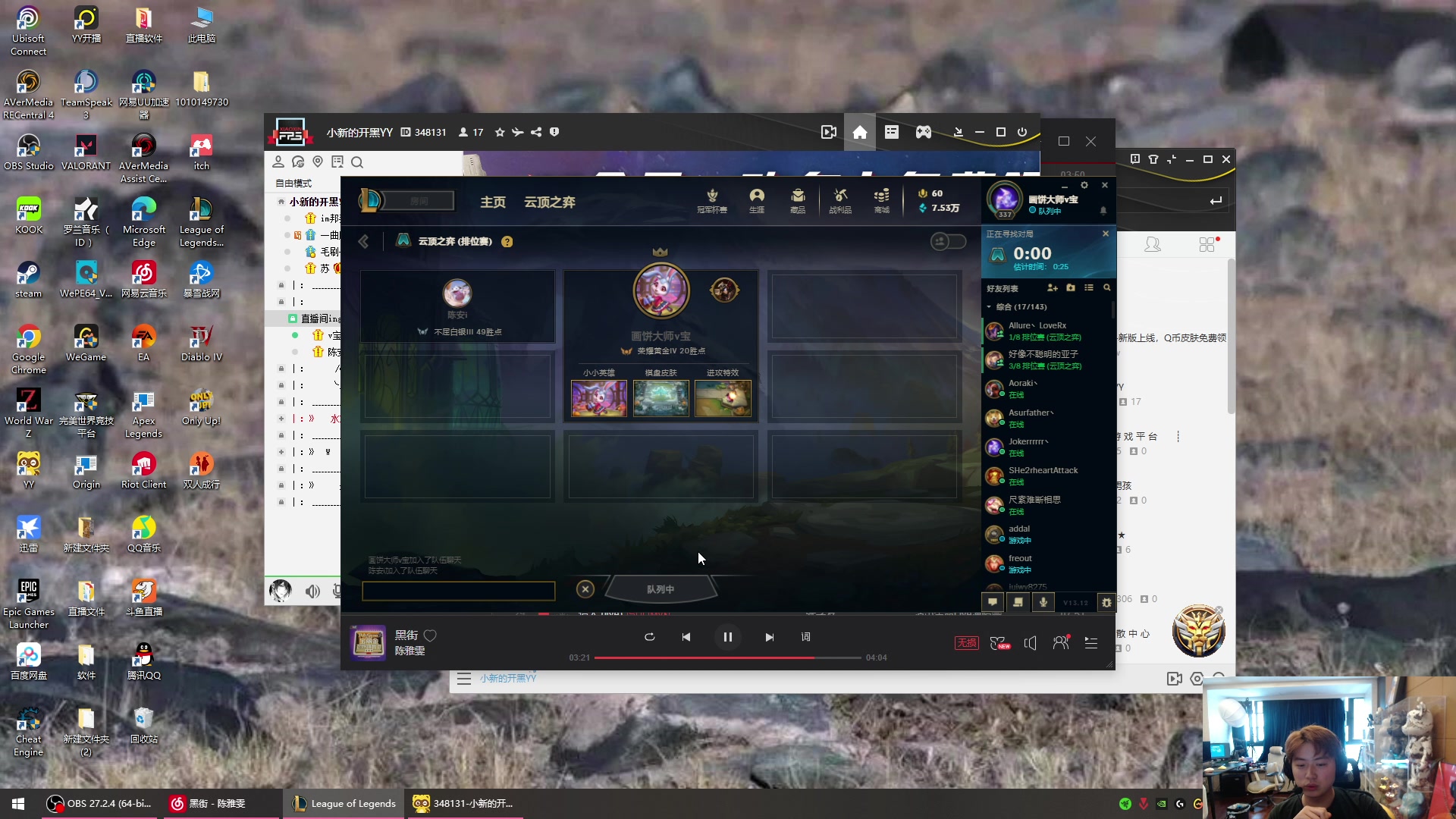
Task: Click the bug report icon
Action: tap(1106, 602)
